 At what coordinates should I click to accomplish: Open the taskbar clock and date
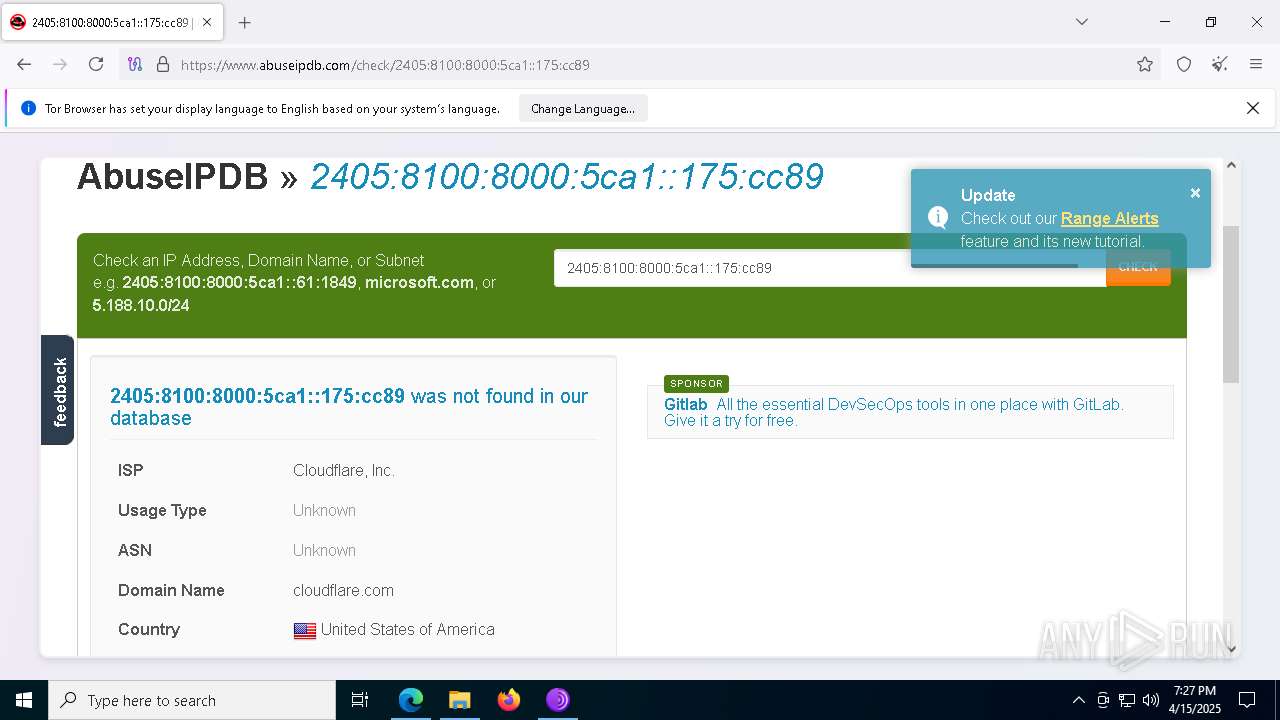pyautogui.click(x=1196, y=700)
